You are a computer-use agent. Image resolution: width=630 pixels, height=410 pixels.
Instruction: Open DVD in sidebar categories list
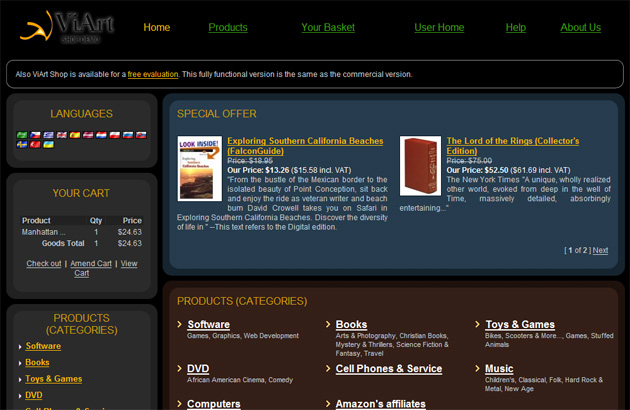click(33, 396)
